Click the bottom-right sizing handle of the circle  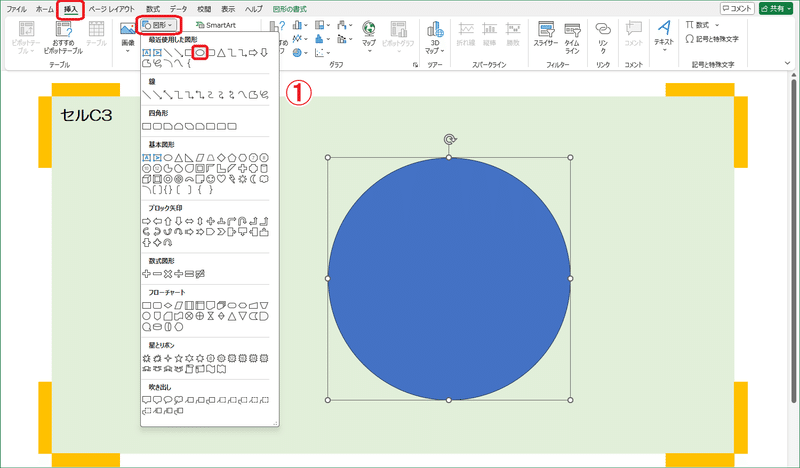point(570,400)
